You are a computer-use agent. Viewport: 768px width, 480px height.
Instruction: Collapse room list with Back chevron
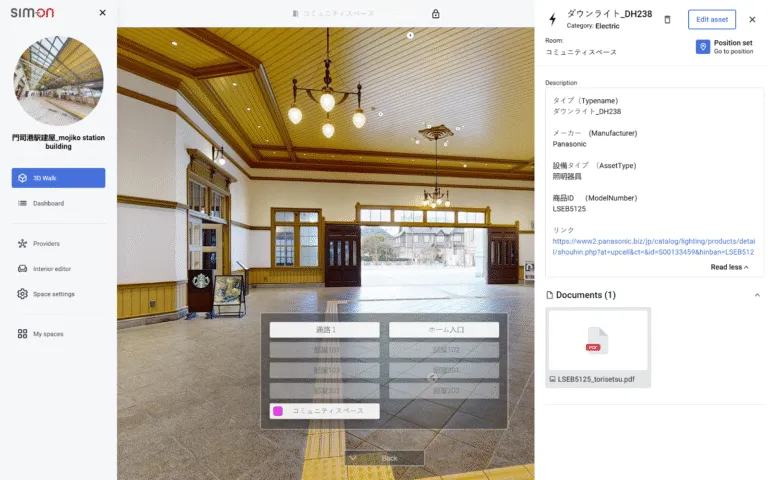[x=384, y=458]
